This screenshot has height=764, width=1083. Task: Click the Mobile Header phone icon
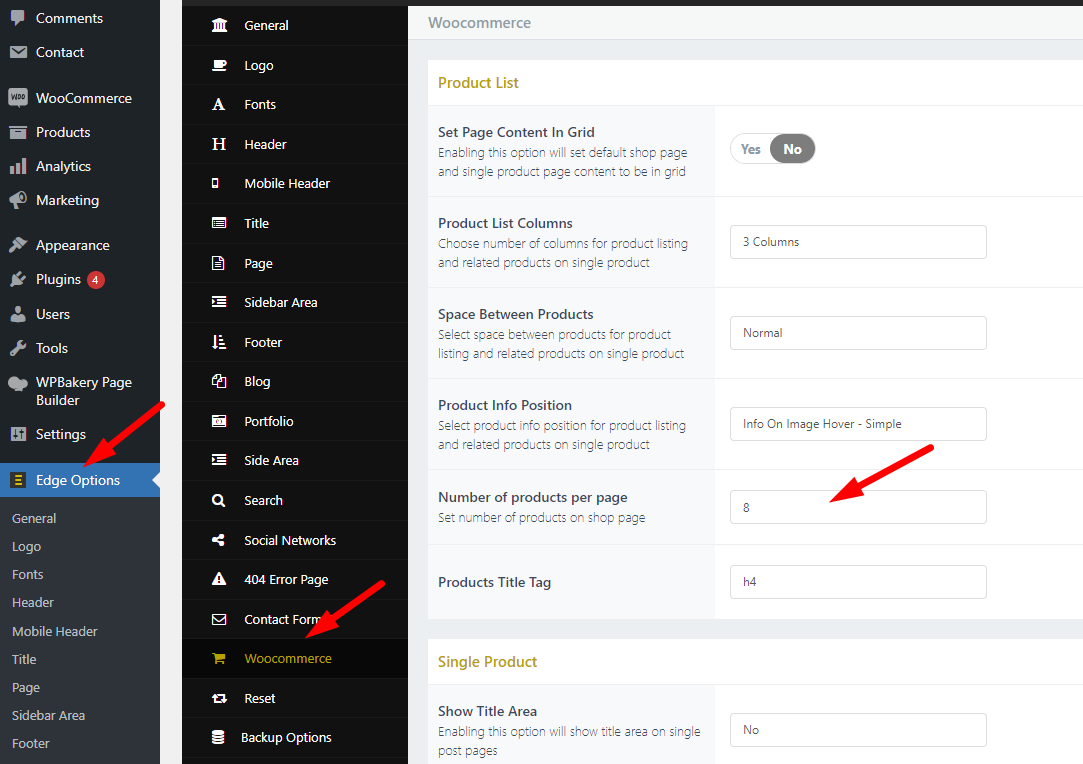coord(215,183)
